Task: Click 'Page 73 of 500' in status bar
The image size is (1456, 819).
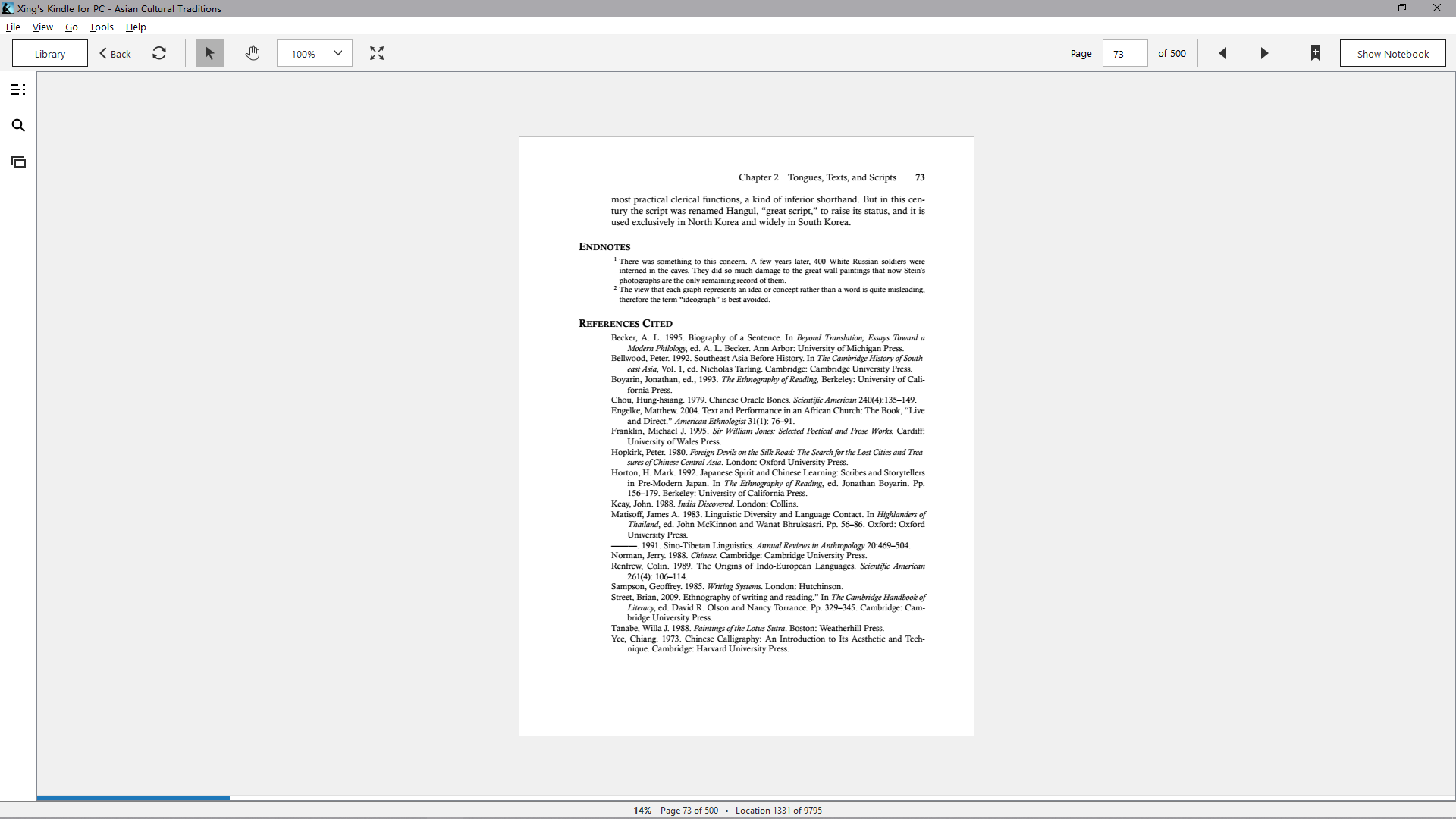Action: pyautogui.click(x=689, y=810)
